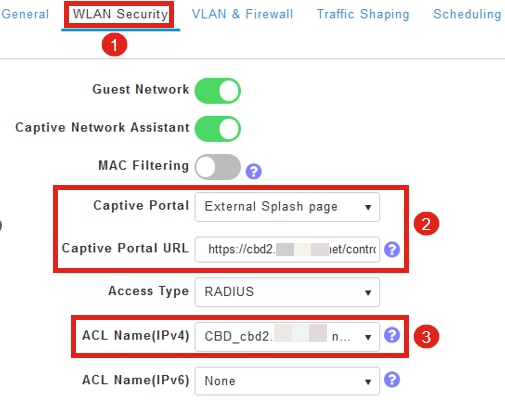Open the VLAN & Firewall tab
This screenshot has height=405, width=505.
pos(242,14)
